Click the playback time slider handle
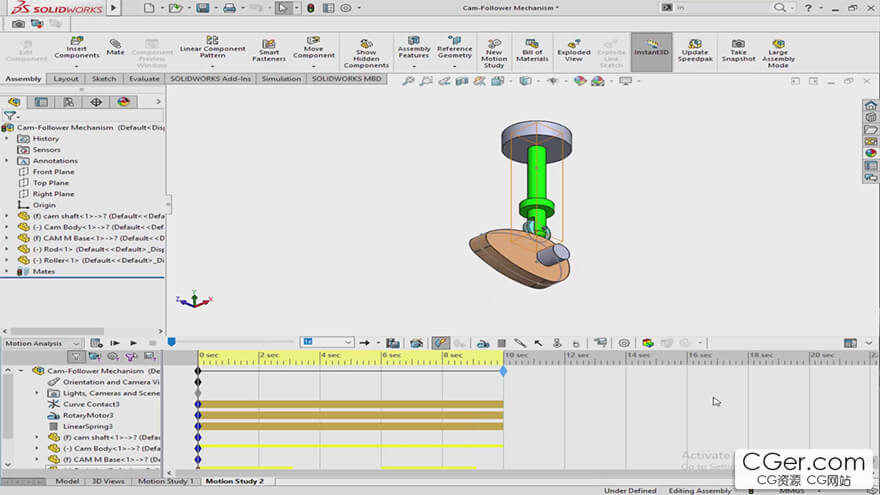 (x=172, y=342)
